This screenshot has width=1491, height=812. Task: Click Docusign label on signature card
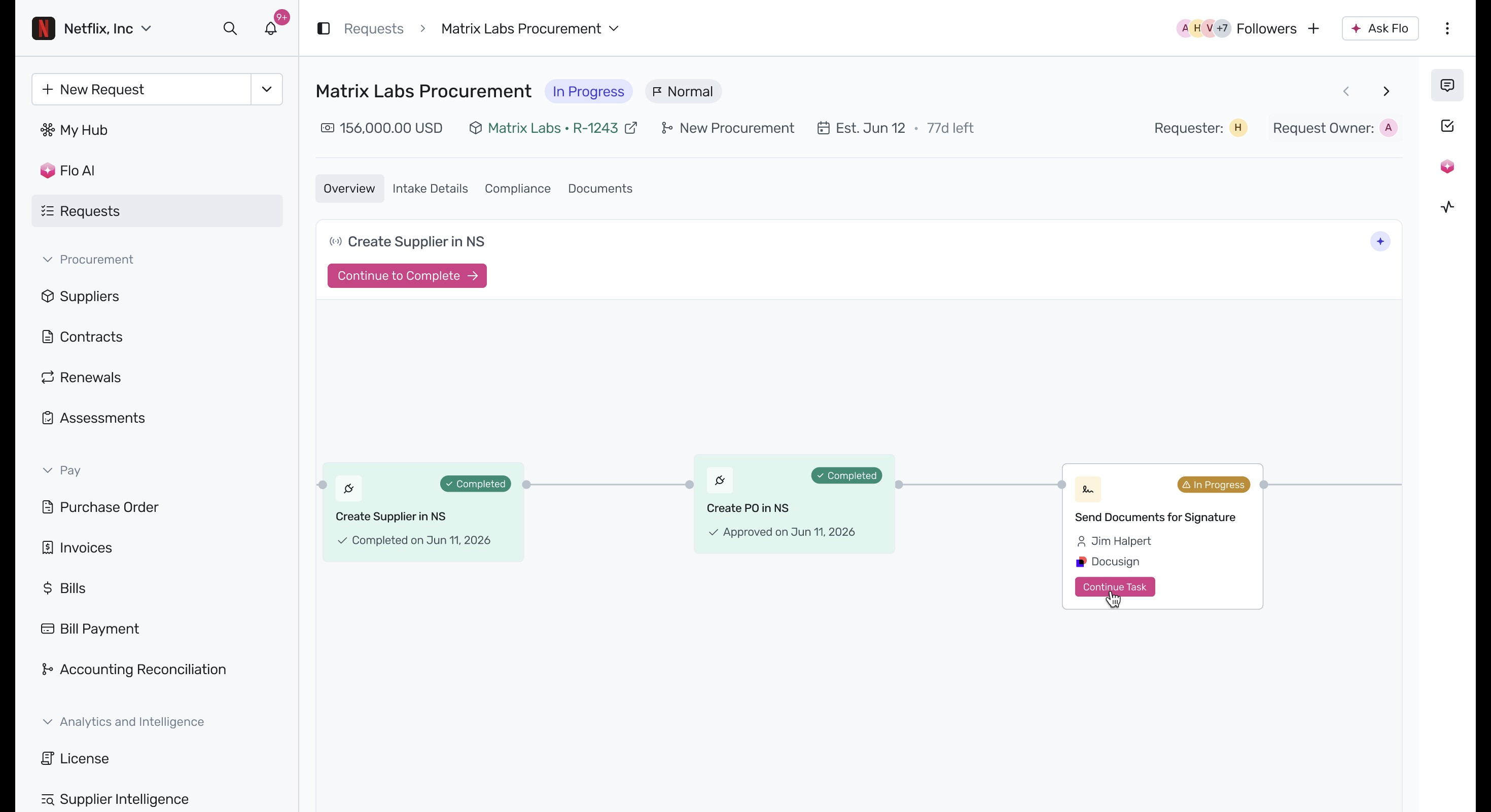pos(1115,562)
